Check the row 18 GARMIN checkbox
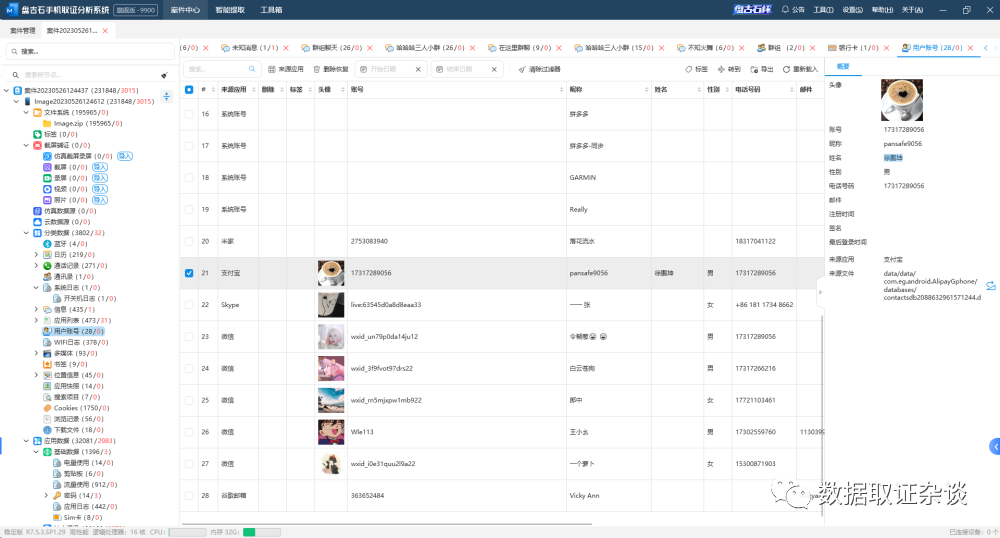 tap(189, 178)
